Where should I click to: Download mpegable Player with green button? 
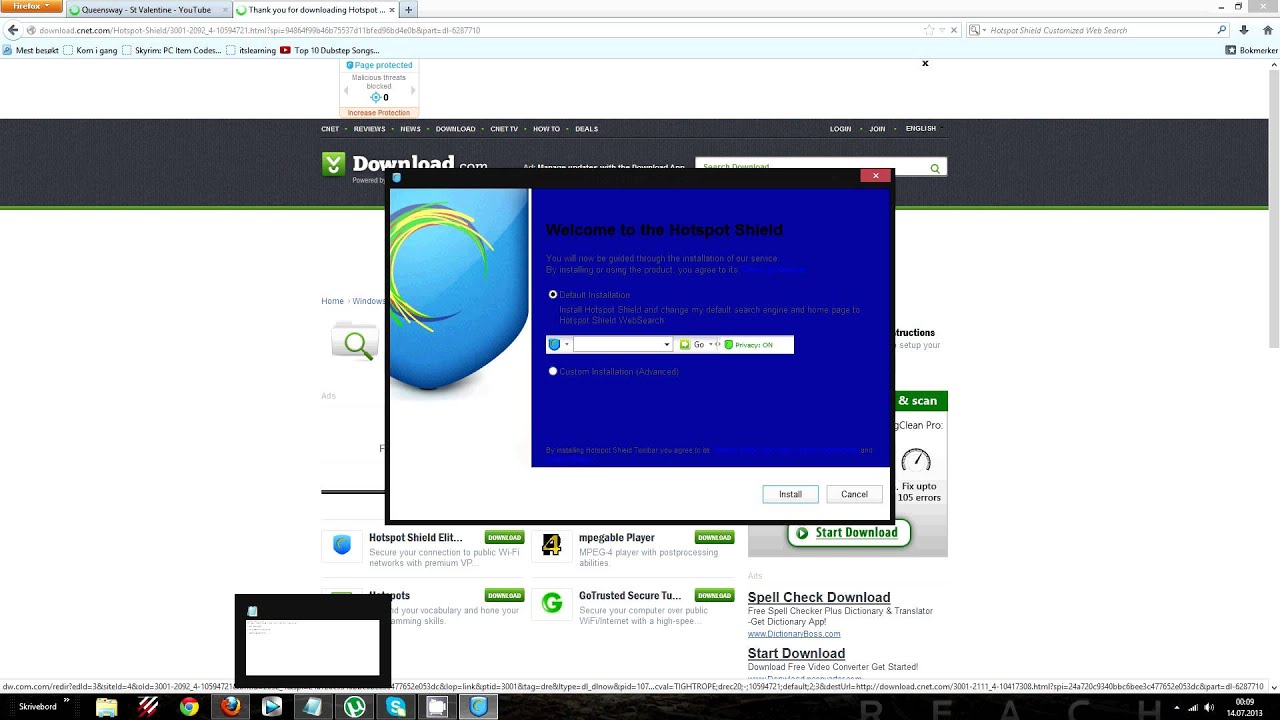pos(714,538)
